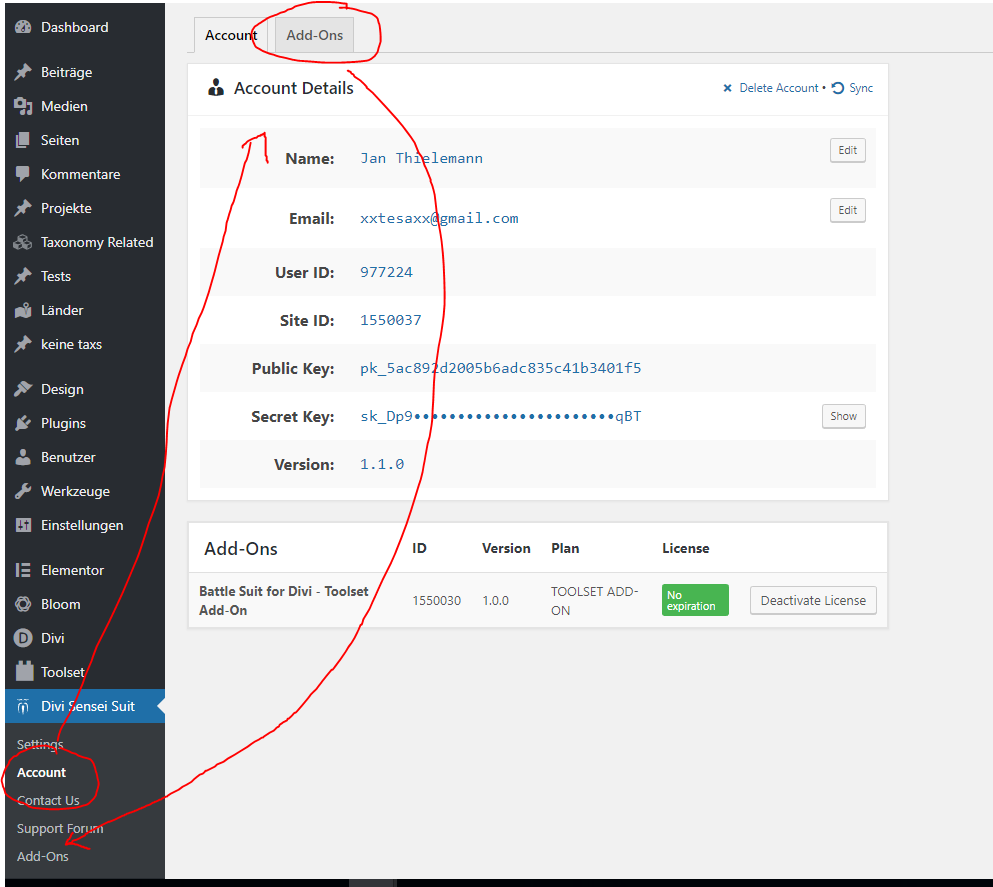Select the name Jan Thielemann
The width and height of the screenshot is (993, 887).
(421, 158)
